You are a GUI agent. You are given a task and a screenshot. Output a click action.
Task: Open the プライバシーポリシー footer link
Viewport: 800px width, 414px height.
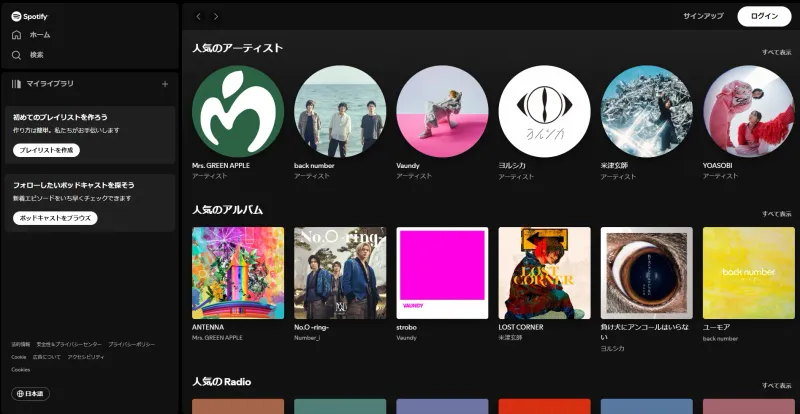(131, 345)
